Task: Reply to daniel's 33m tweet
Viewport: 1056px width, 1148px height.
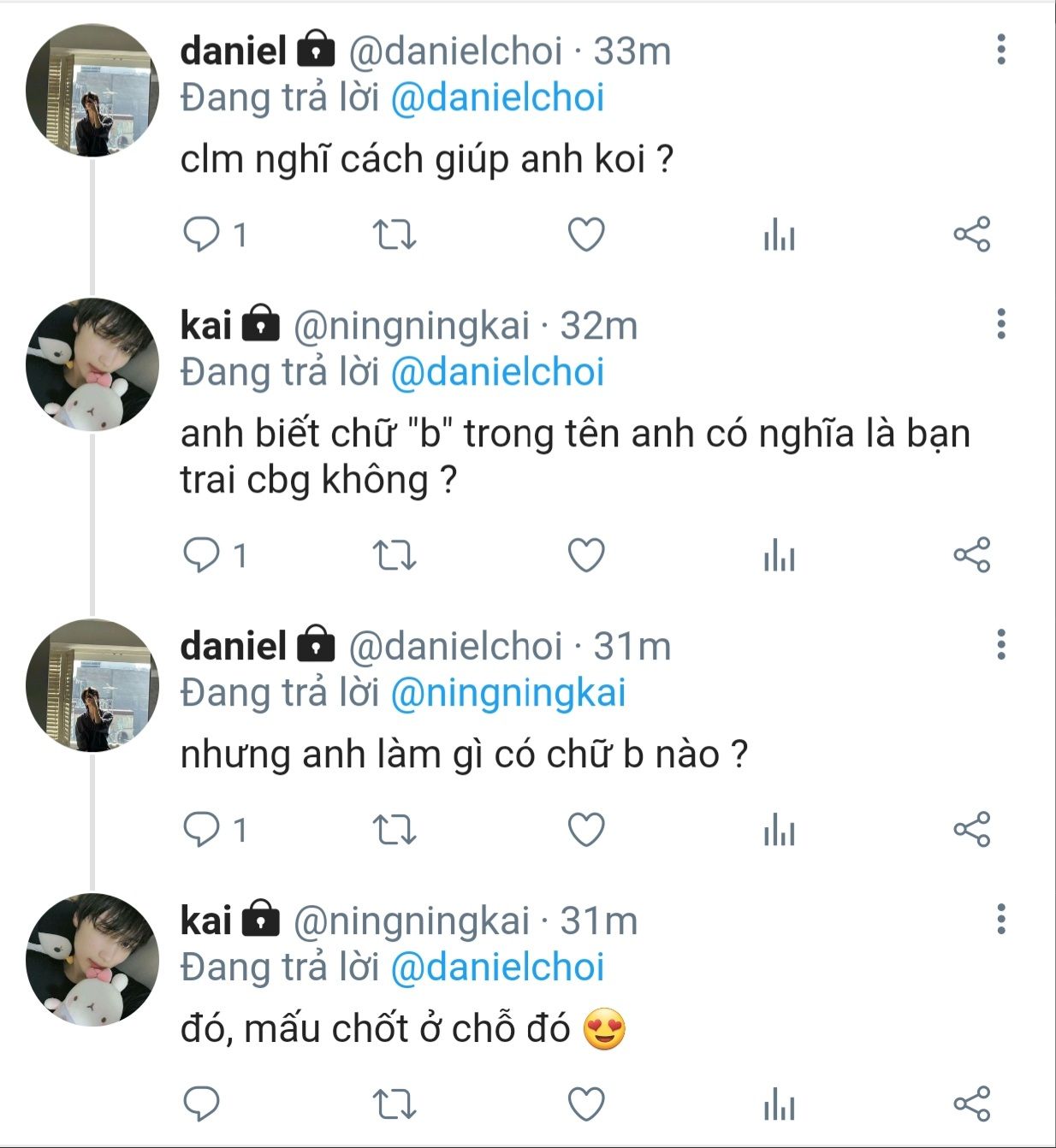Action: [202, 234]
